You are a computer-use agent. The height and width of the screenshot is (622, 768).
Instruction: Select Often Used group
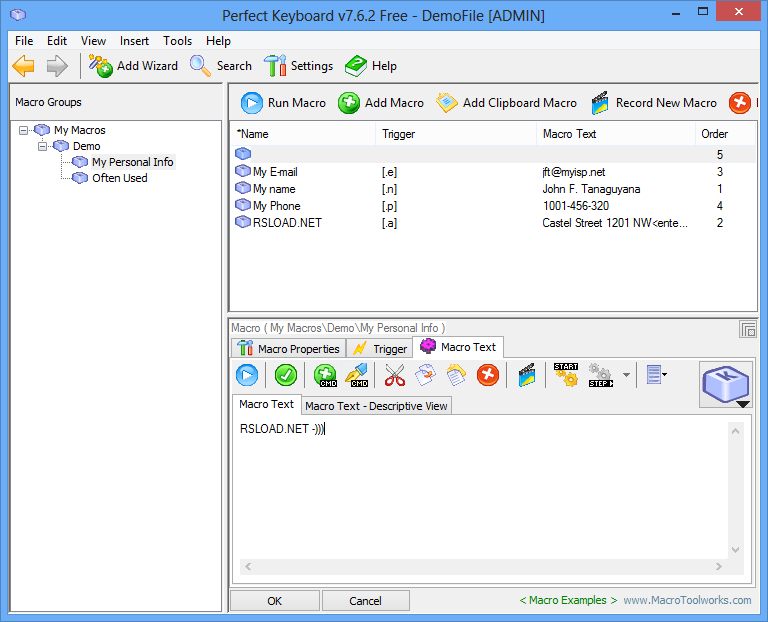(120, 178)
